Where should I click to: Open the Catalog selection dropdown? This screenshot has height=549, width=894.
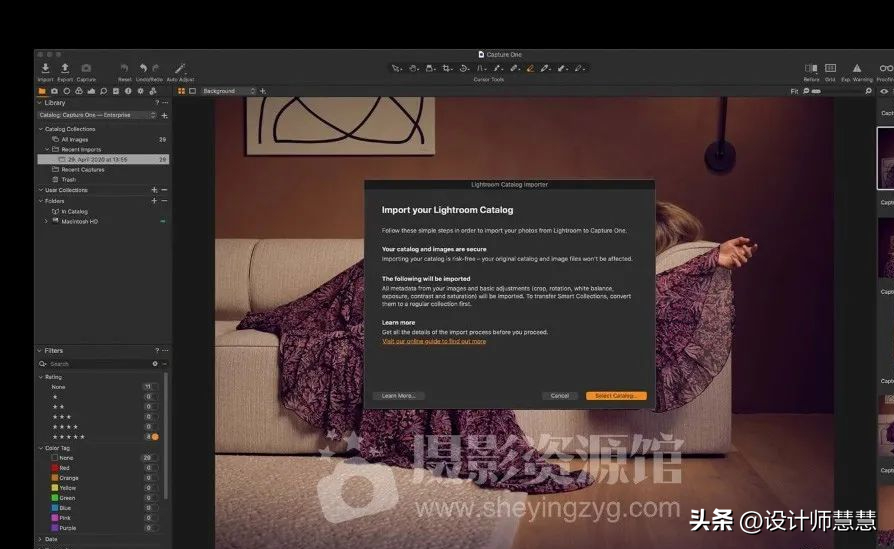tap(97, 115)
